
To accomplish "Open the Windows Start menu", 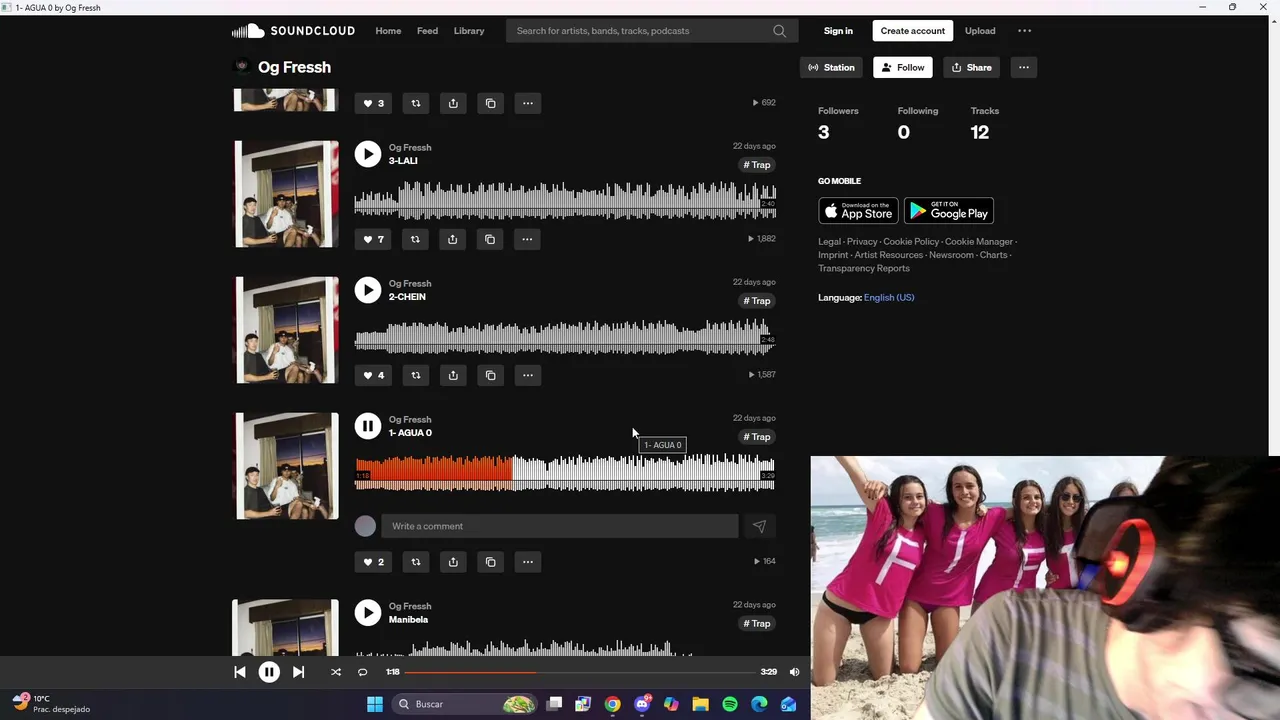I will 375,704.
